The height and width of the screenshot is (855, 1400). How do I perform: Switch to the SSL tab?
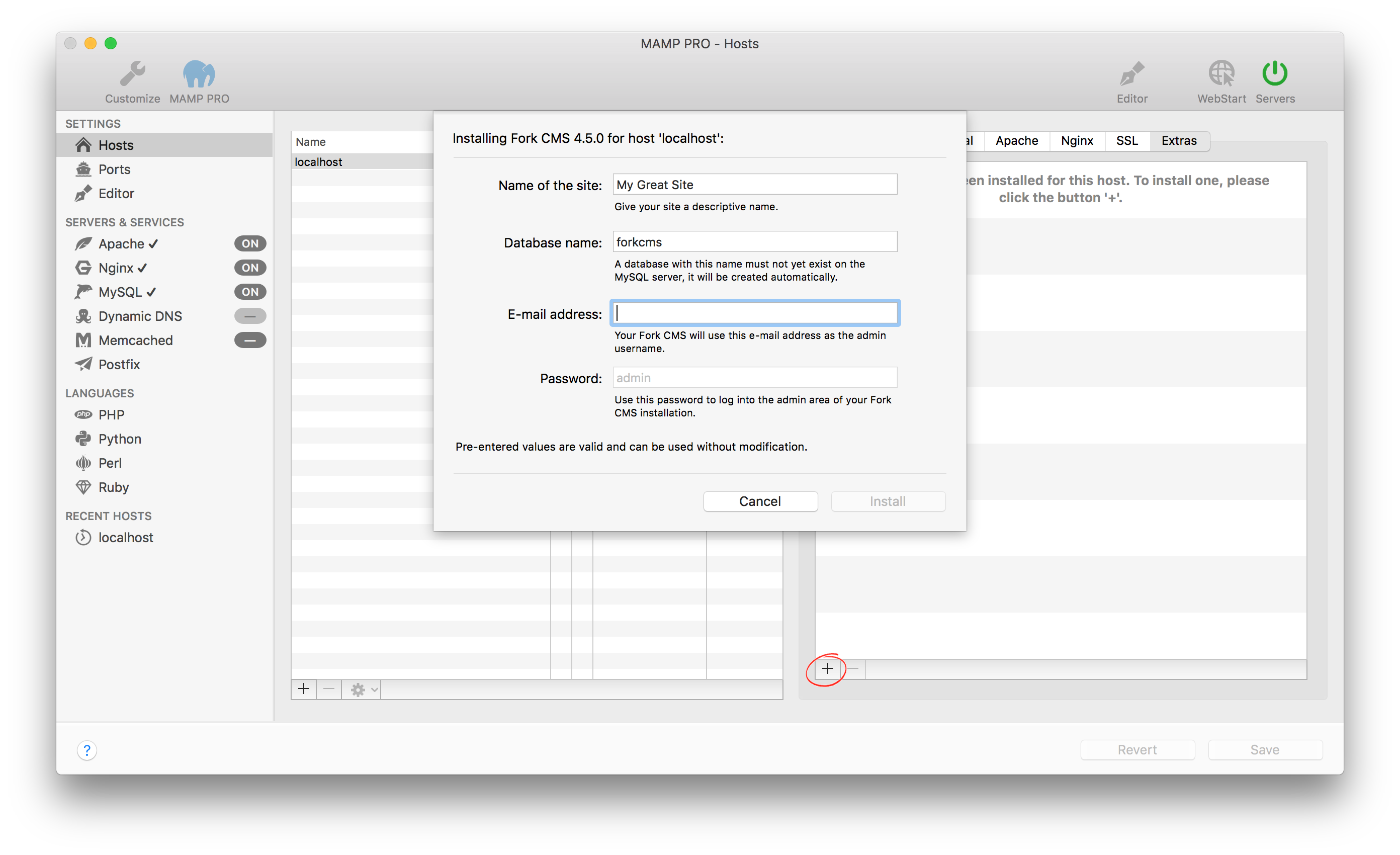click(1127, 141)
